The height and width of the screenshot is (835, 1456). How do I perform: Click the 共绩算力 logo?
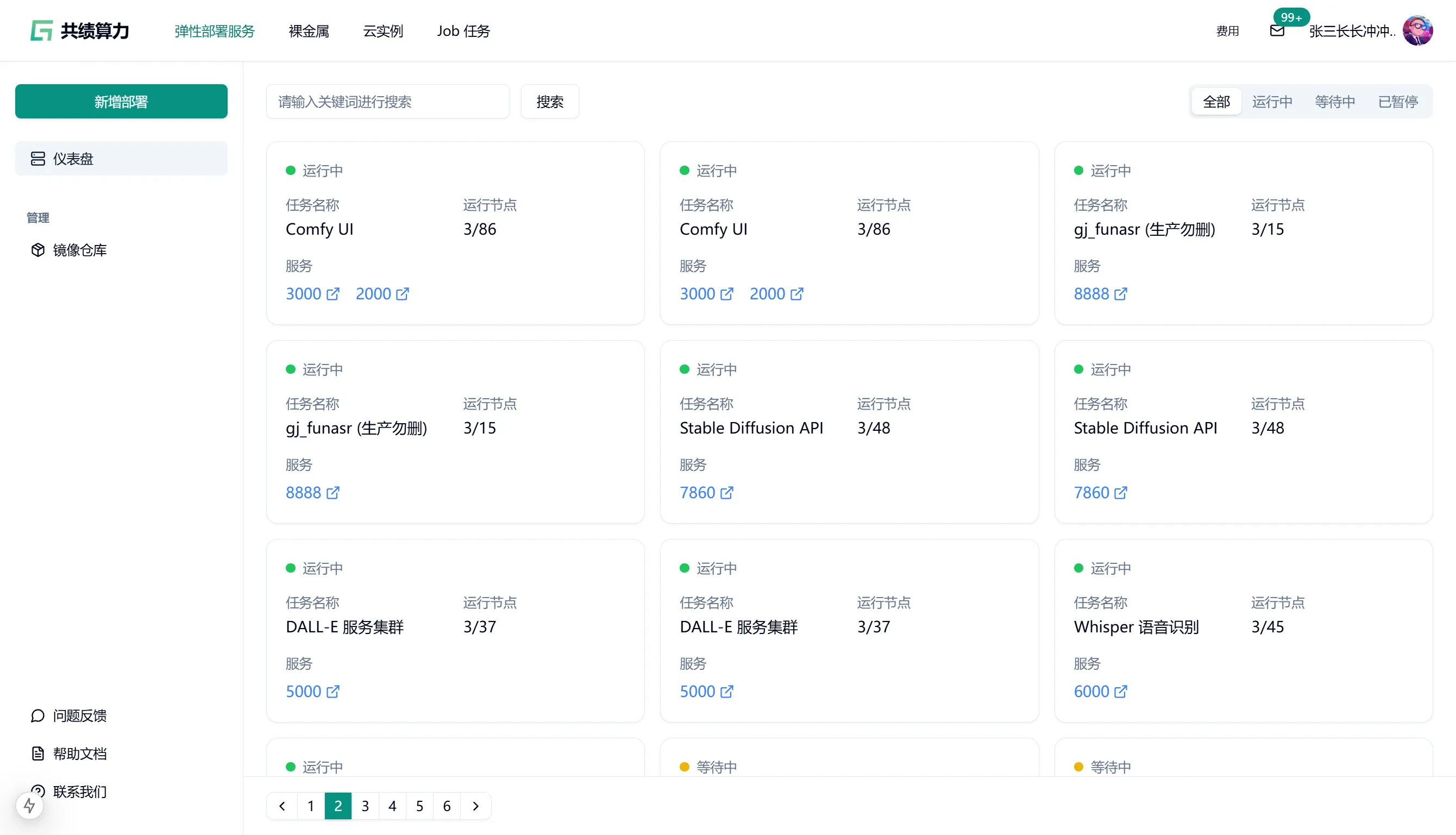pos(80,30)
